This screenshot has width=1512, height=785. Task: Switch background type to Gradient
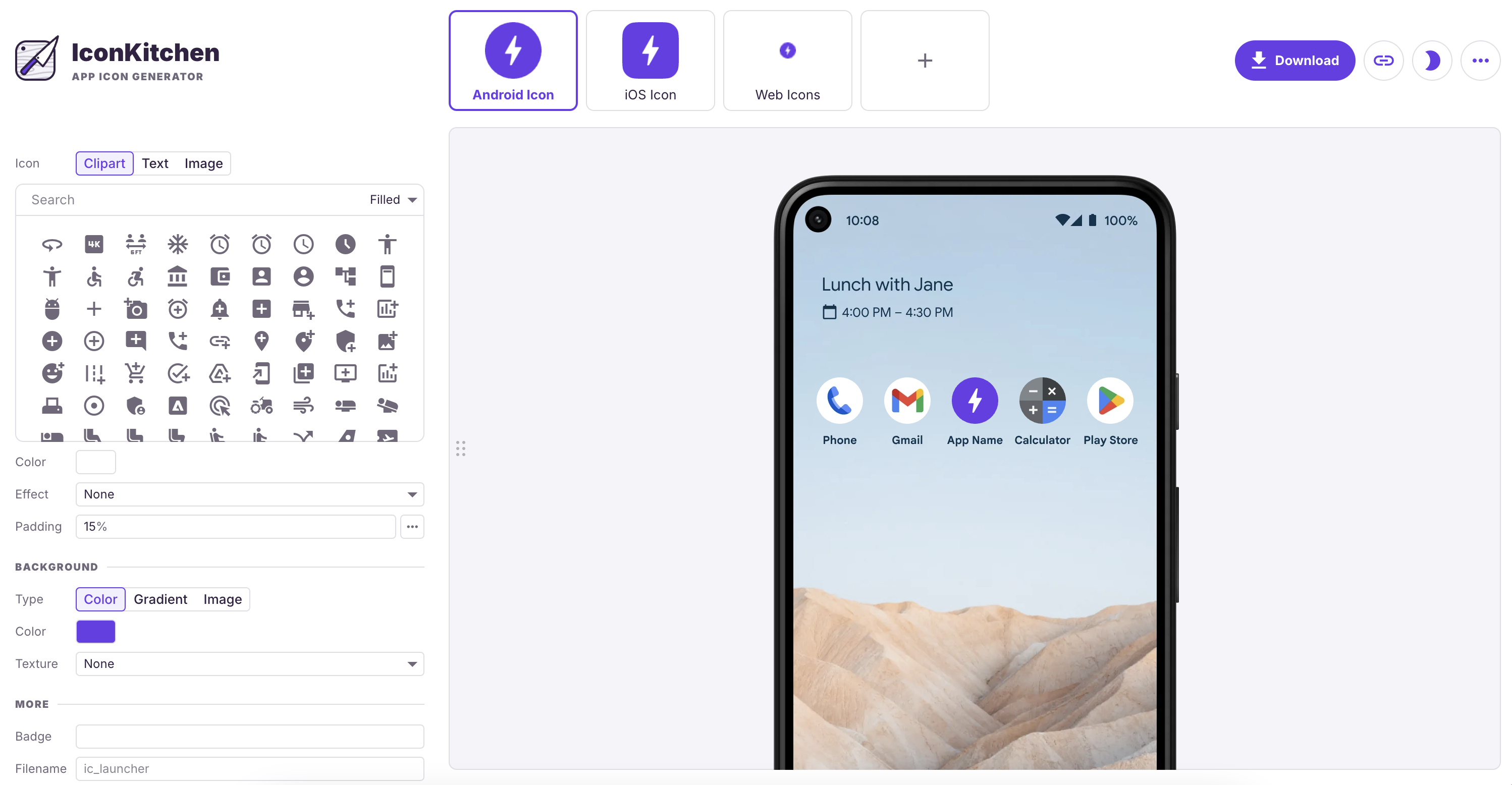point(161,599)
